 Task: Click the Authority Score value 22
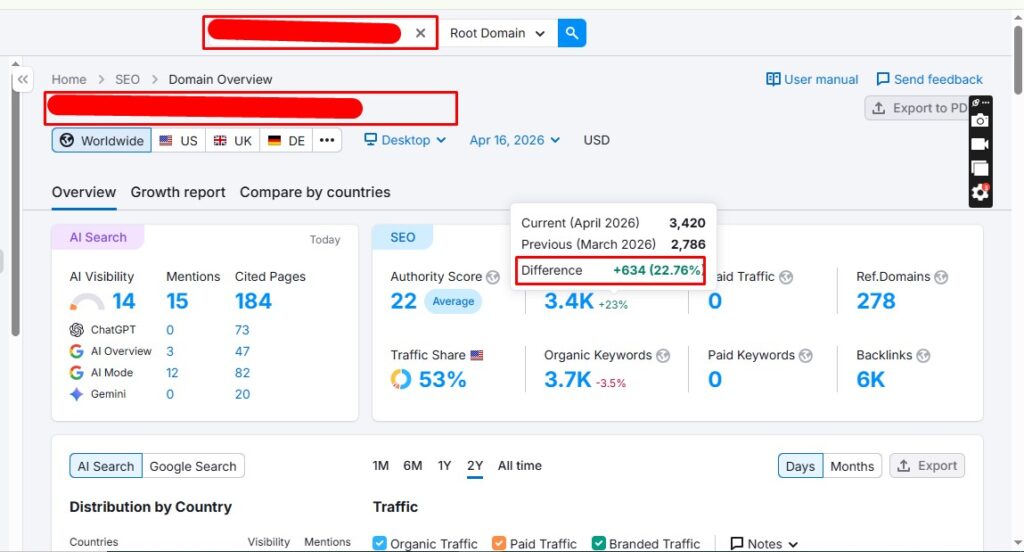coord(404,301)
